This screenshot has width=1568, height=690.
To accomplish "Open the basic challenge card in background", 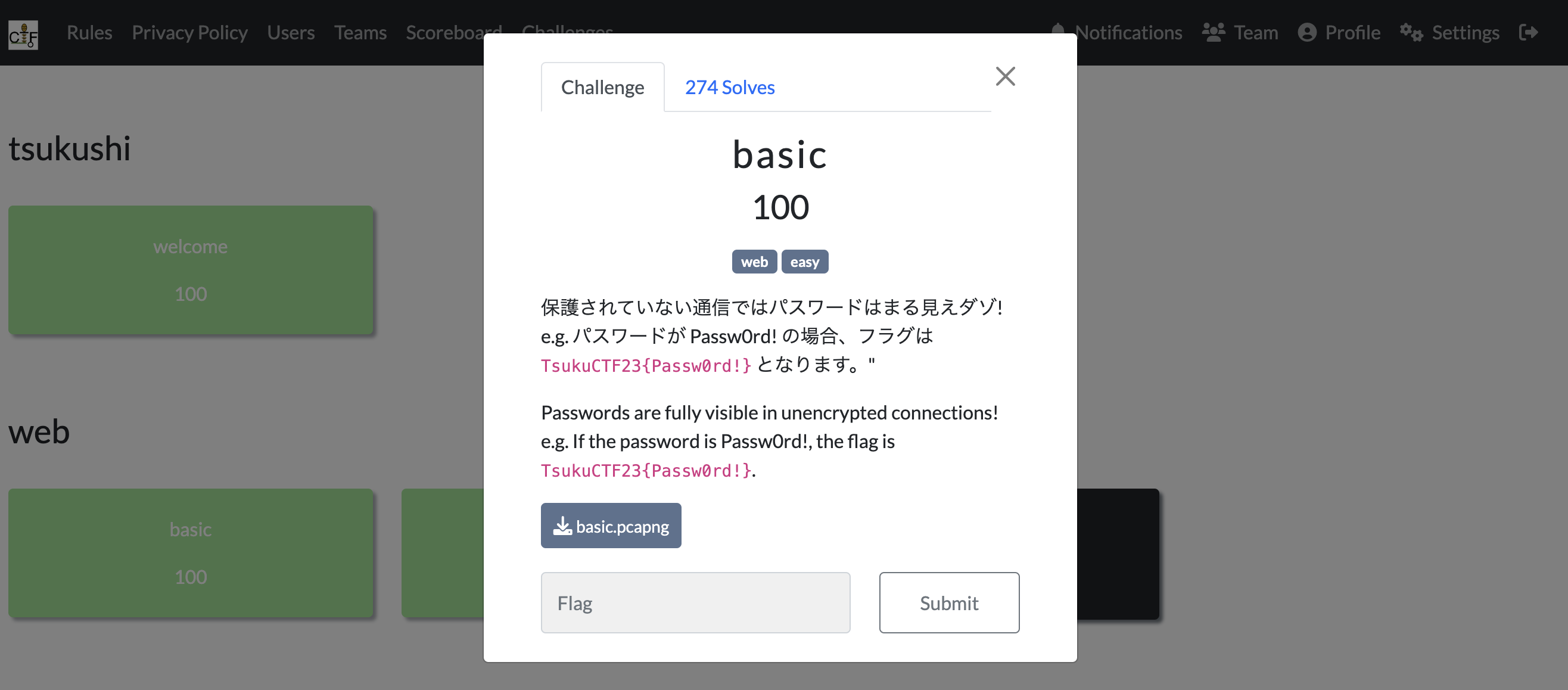I will point(191,553).
